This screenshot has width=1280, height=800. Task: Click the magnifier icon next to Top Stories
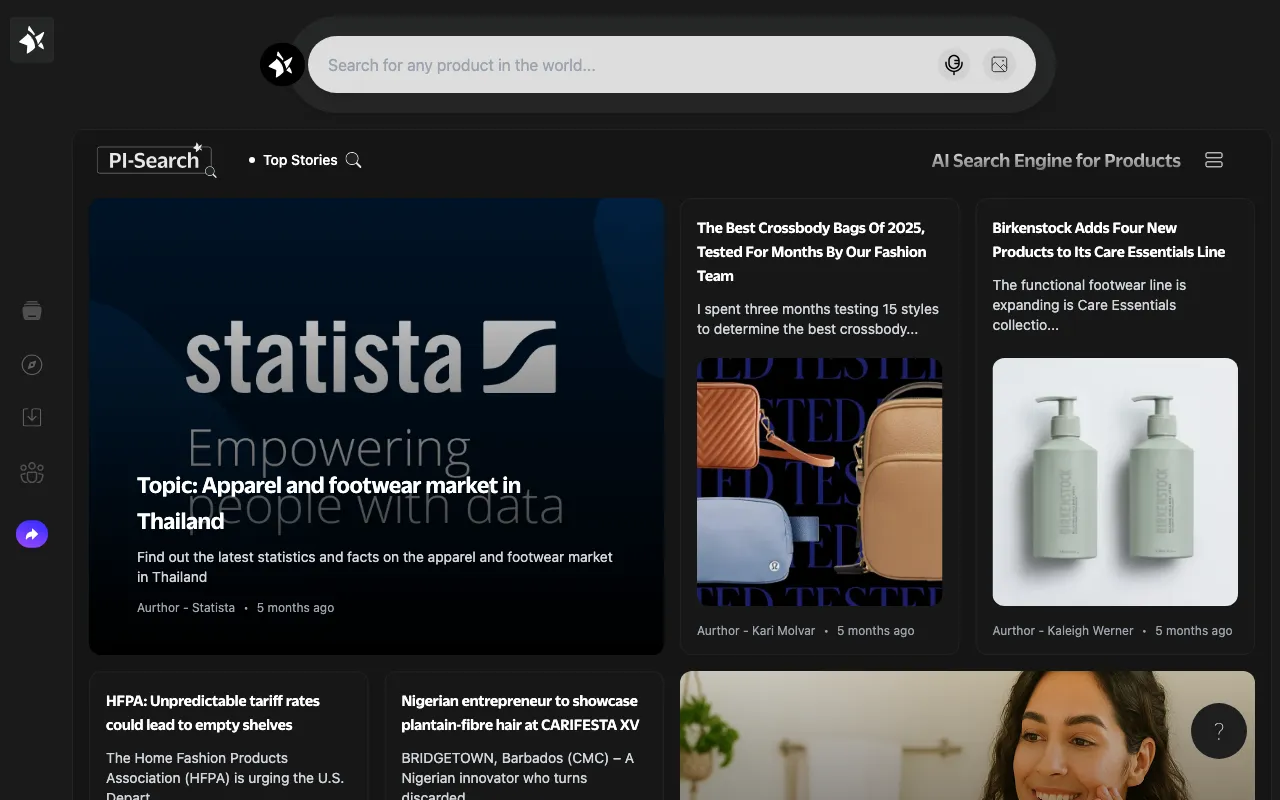tap(353, 160)
